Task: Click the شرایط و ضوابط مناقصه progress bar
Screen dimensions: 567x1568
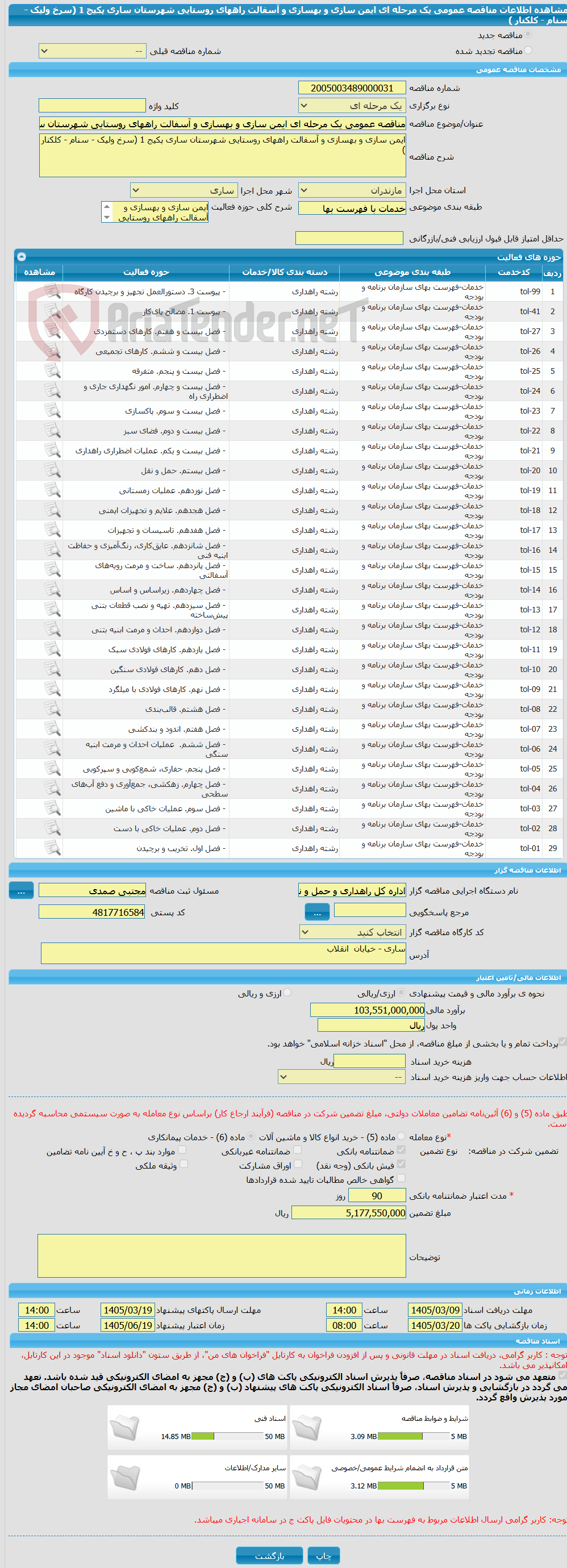Action: pos(413,1437)
